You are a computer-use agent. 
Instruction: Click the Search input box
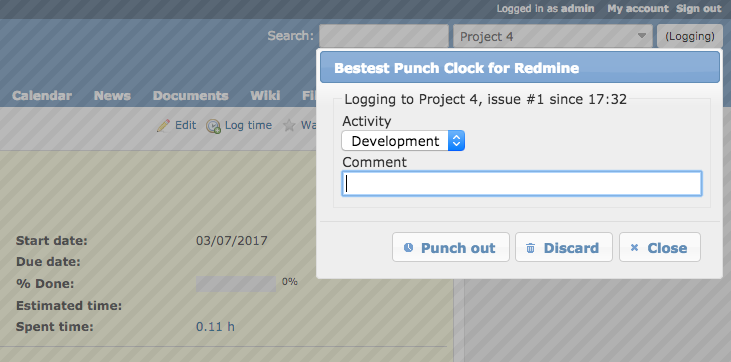384,36
